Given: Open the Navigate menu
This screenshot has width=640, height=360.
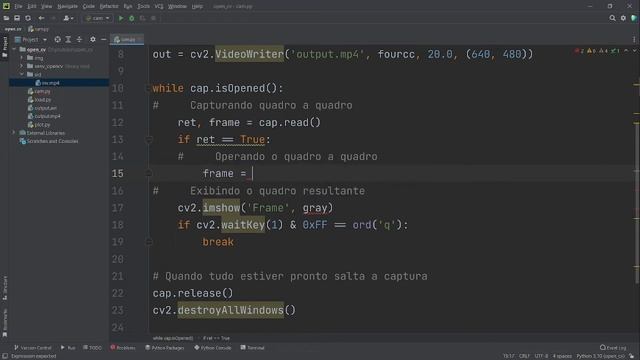Looking at the screenshot, I should point(67,6).
